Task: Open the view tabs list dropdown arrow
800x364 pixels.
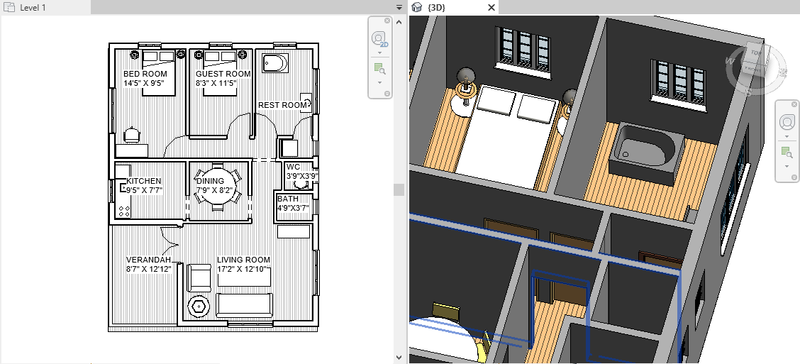Action: [399, 8]
